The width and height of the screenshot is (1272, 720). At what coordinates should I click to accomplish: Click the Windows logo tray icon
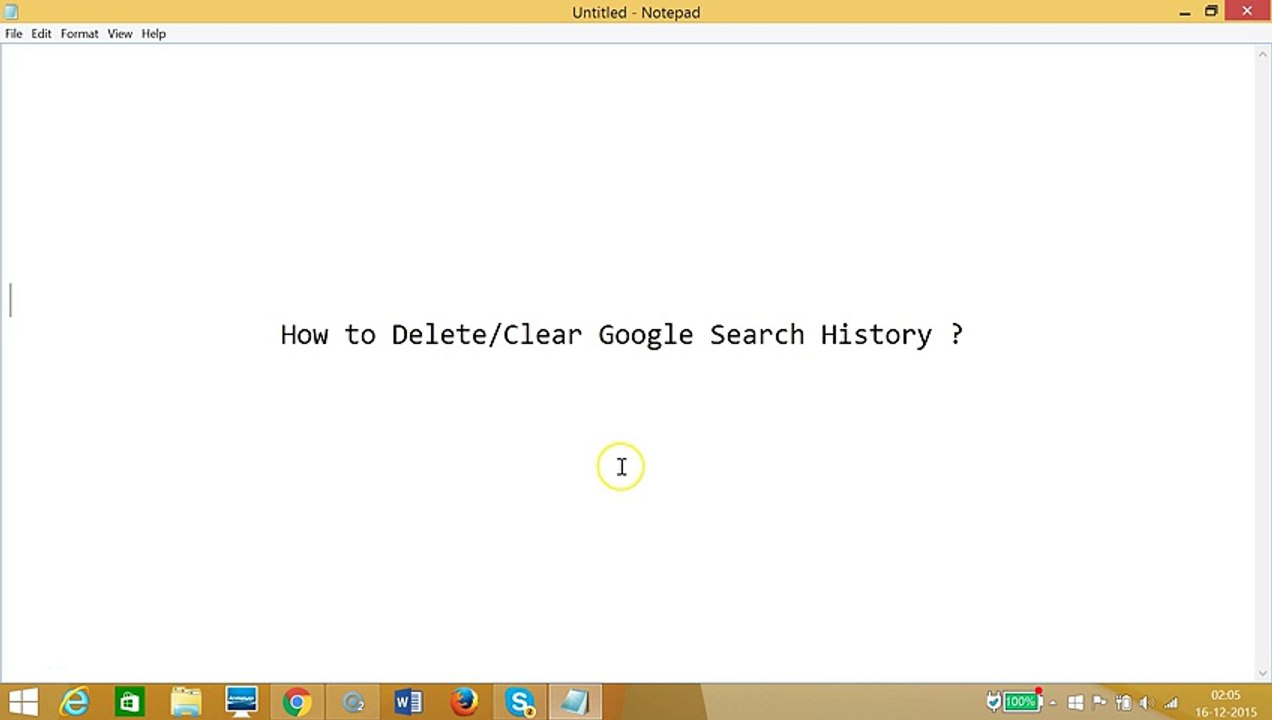[x=1076, y=702]
